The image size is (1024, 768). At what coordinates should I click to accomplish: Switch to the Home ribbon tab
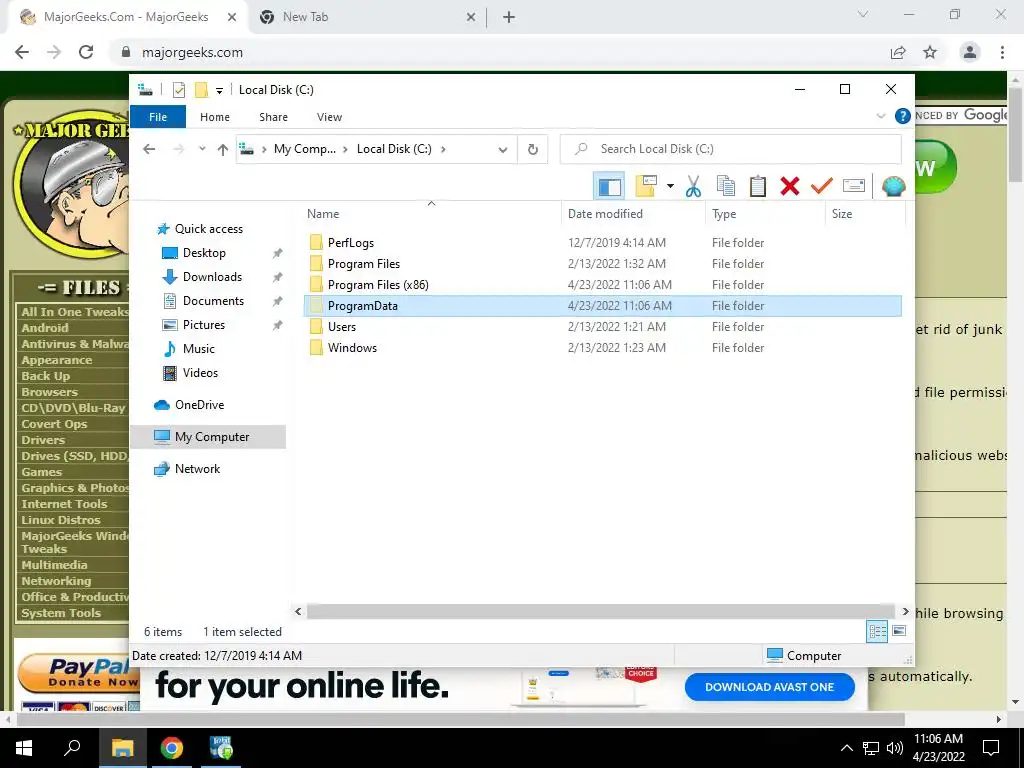pos(215,117)
